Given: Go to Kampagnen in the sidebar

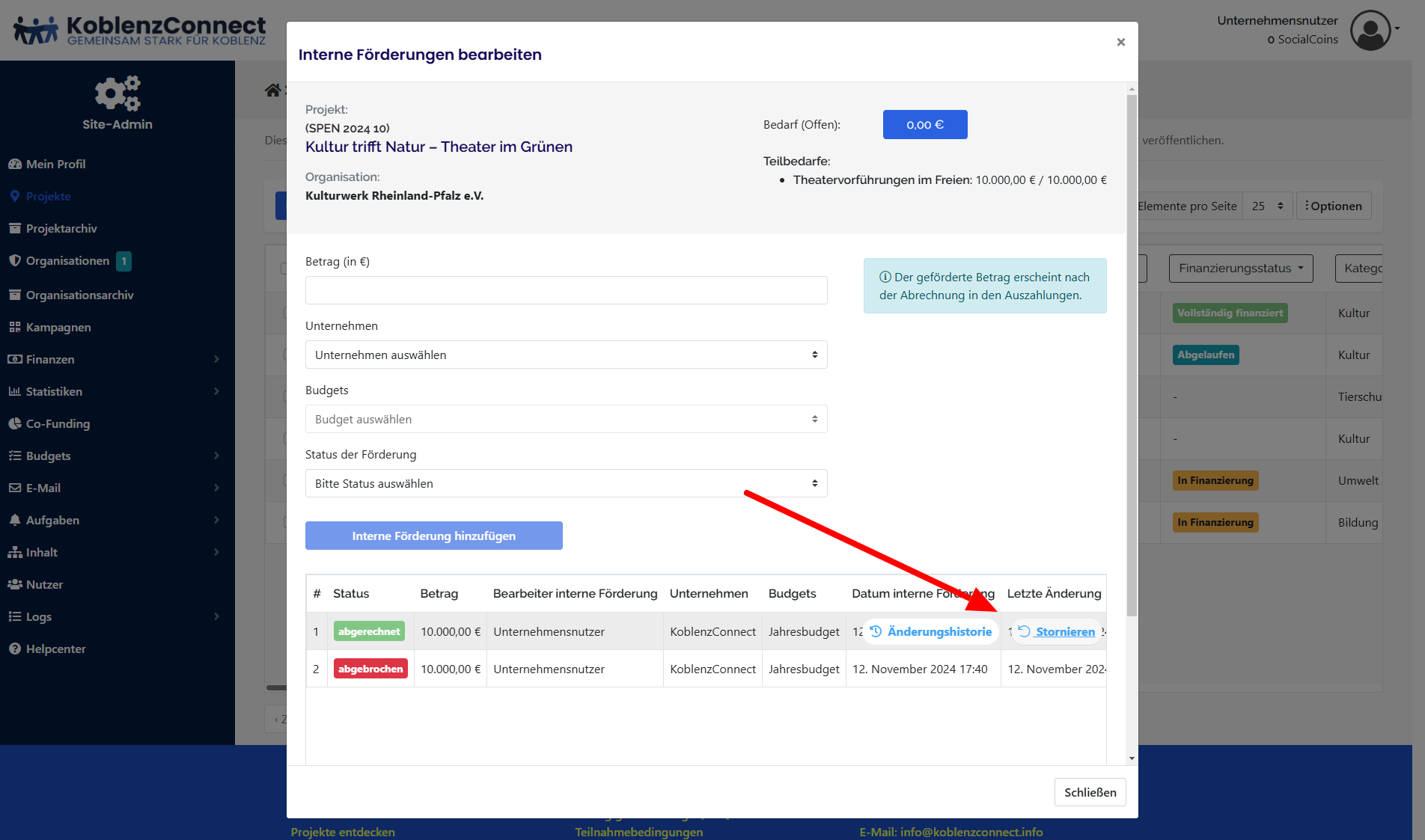Looking at the screenshot, I should coord(58,327).
